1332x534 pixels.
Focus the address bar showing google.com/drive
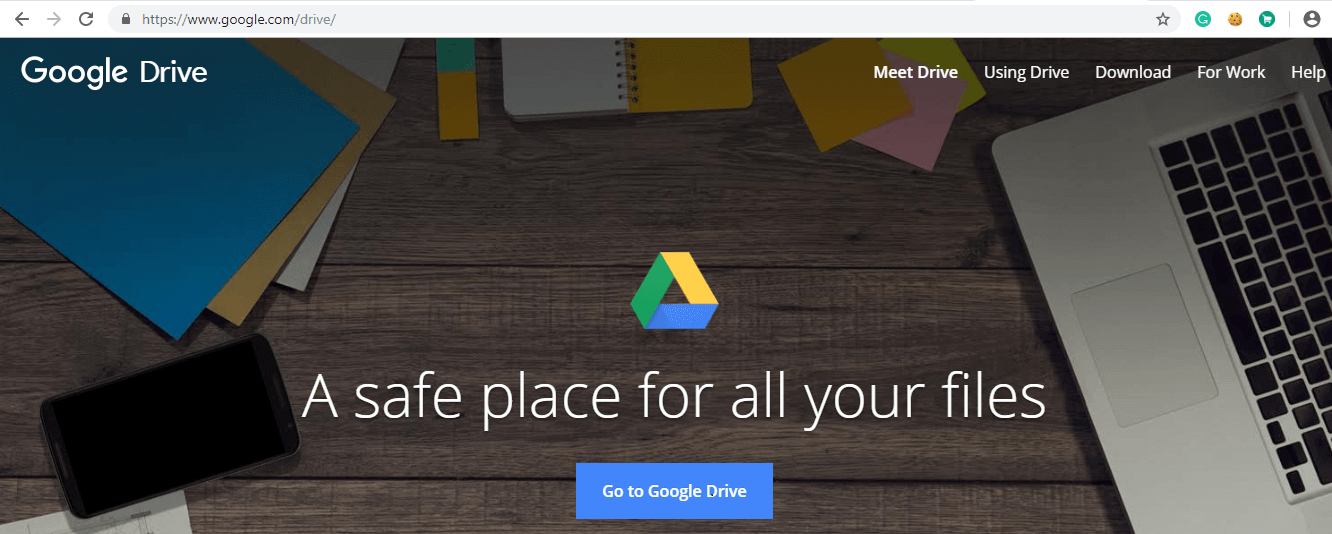[x=640, y=19]
